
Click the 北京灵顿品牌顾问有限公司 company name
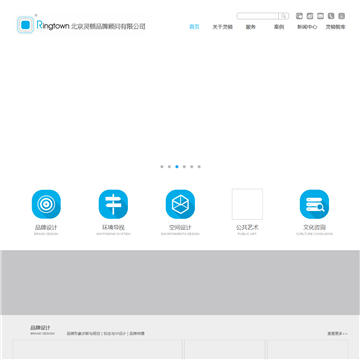coord(108,26)
